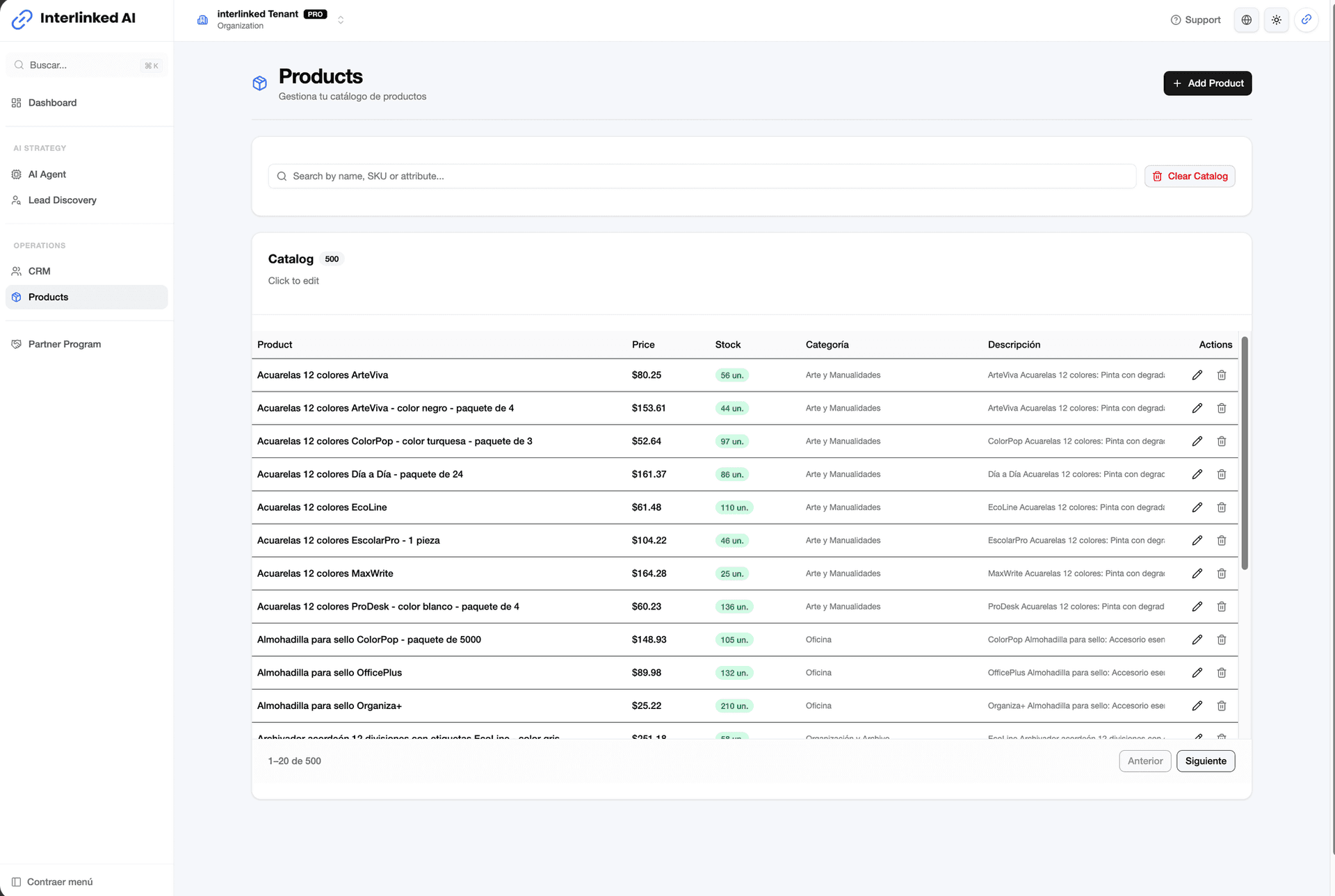Edit the ArteViva color negro paquete de 4 product
The width and height of the screenshot is (1335, 896).
point(1197,408)
